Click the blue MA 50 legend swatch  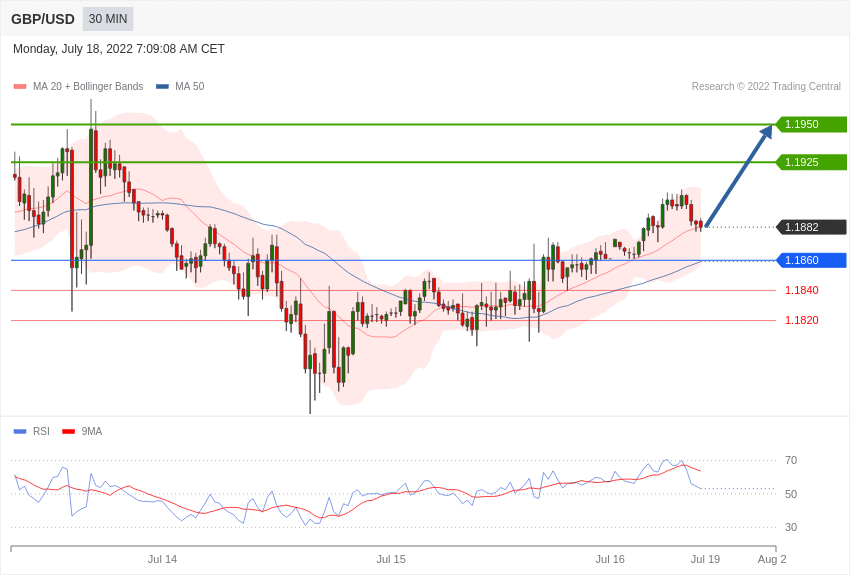click(162, 87)
